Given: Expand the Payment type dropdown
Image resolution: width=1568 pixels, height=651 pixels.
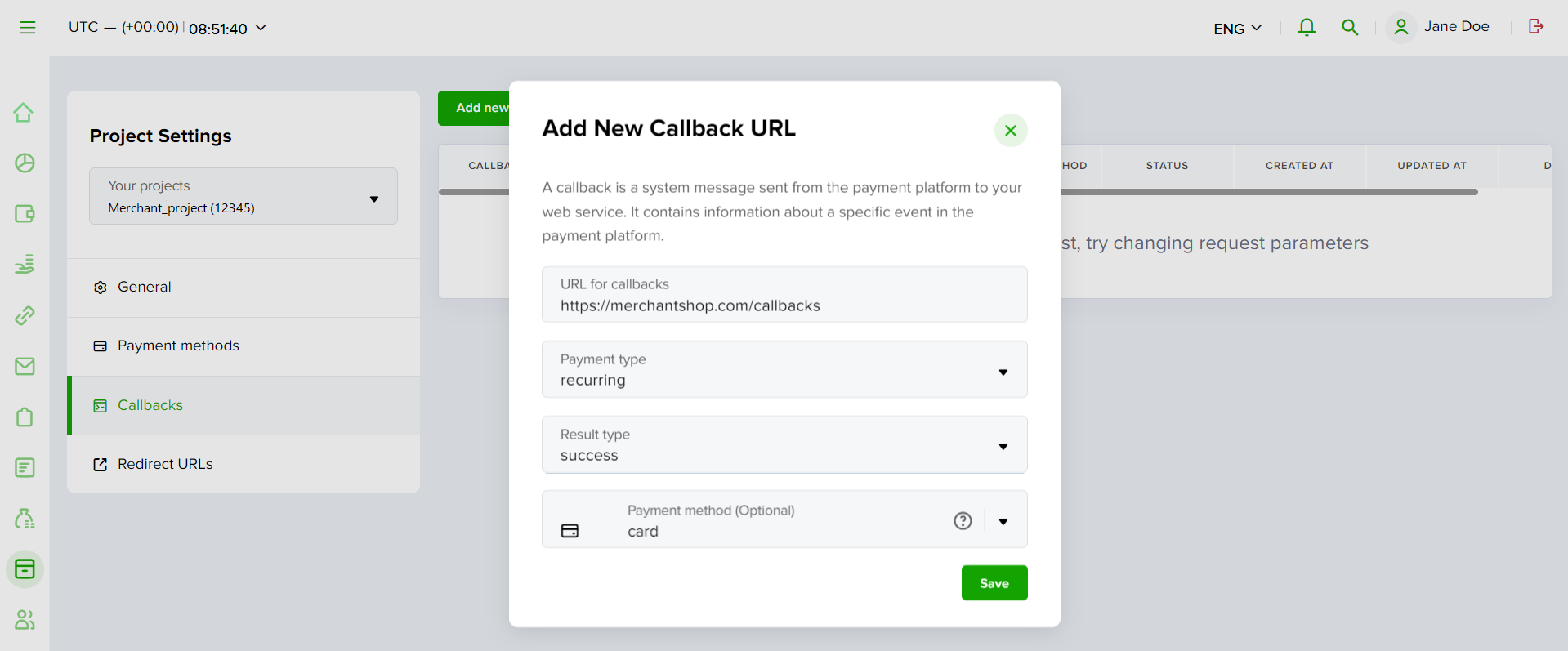Looking at the screenshot, I should [784, 369].
